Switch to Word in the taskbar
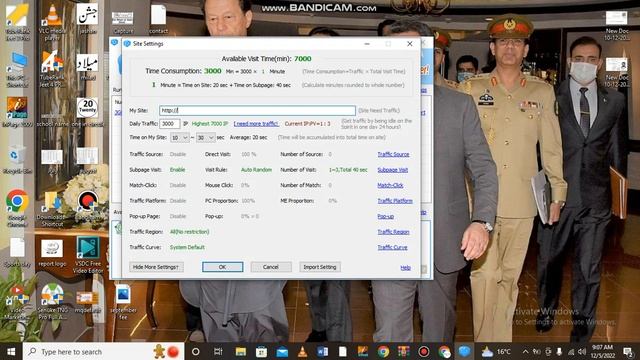Viewport: 640px width, 360px height. pos(322,351)
